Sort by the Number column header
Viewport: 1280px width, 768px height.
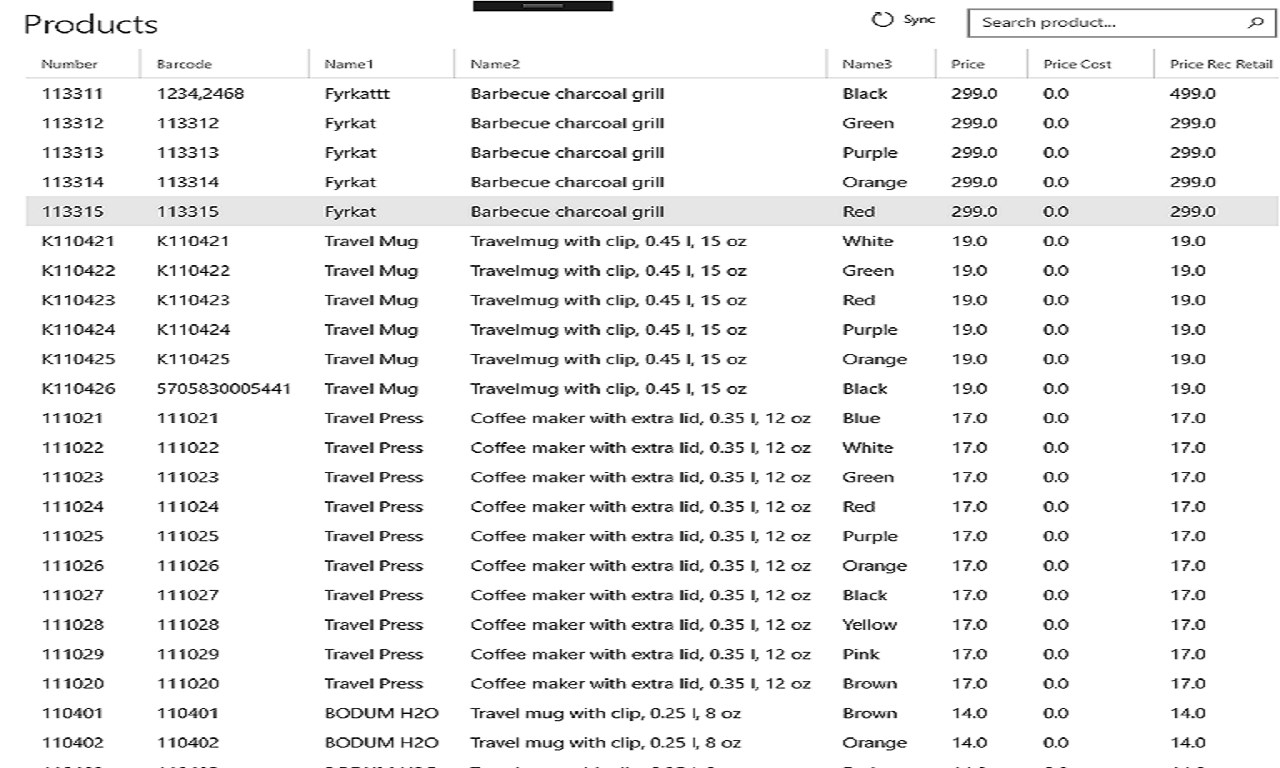click(69, 64)
